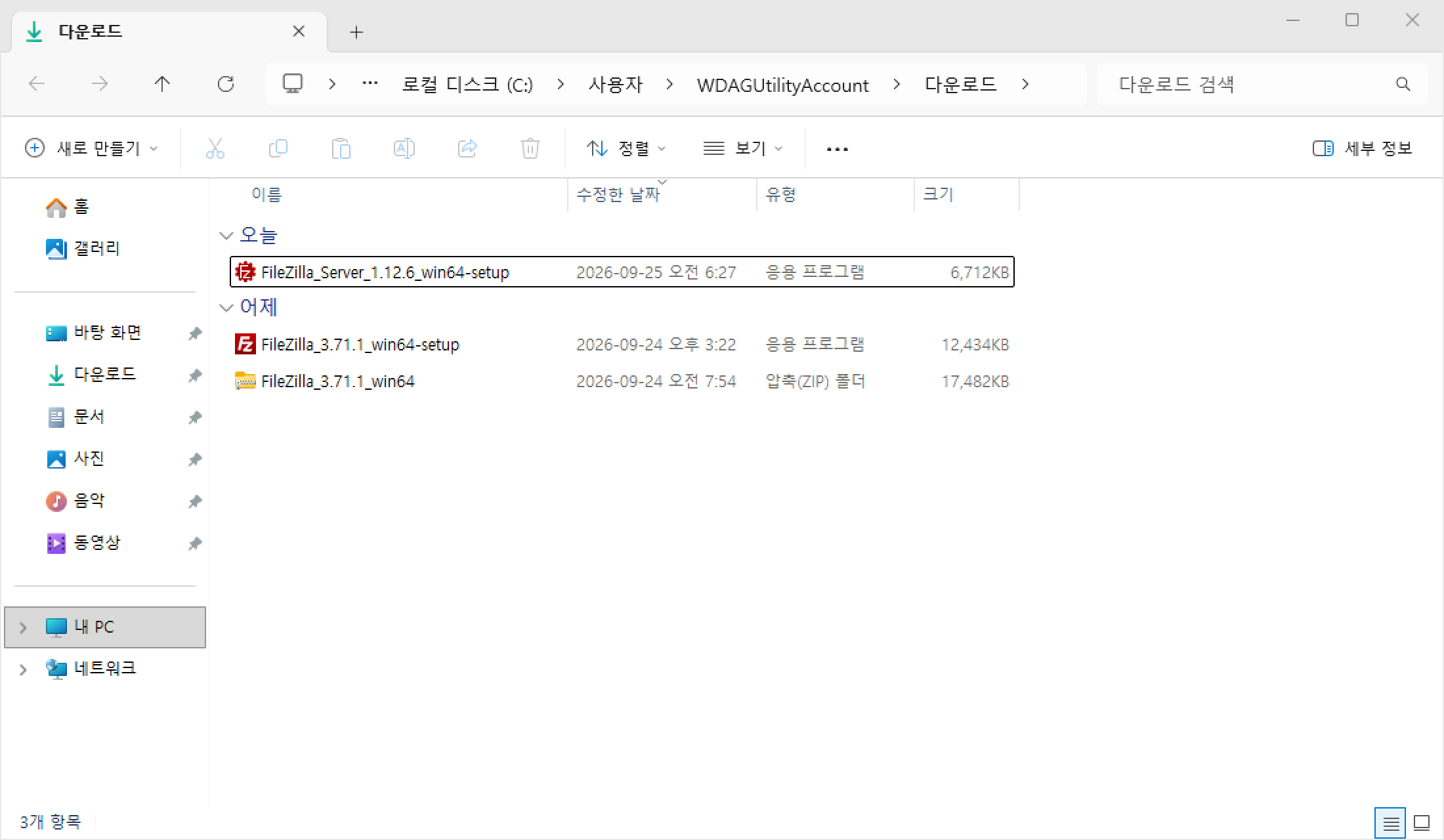Open the 보기 view dropdown

pyautogui.click(x=743, y=148)
